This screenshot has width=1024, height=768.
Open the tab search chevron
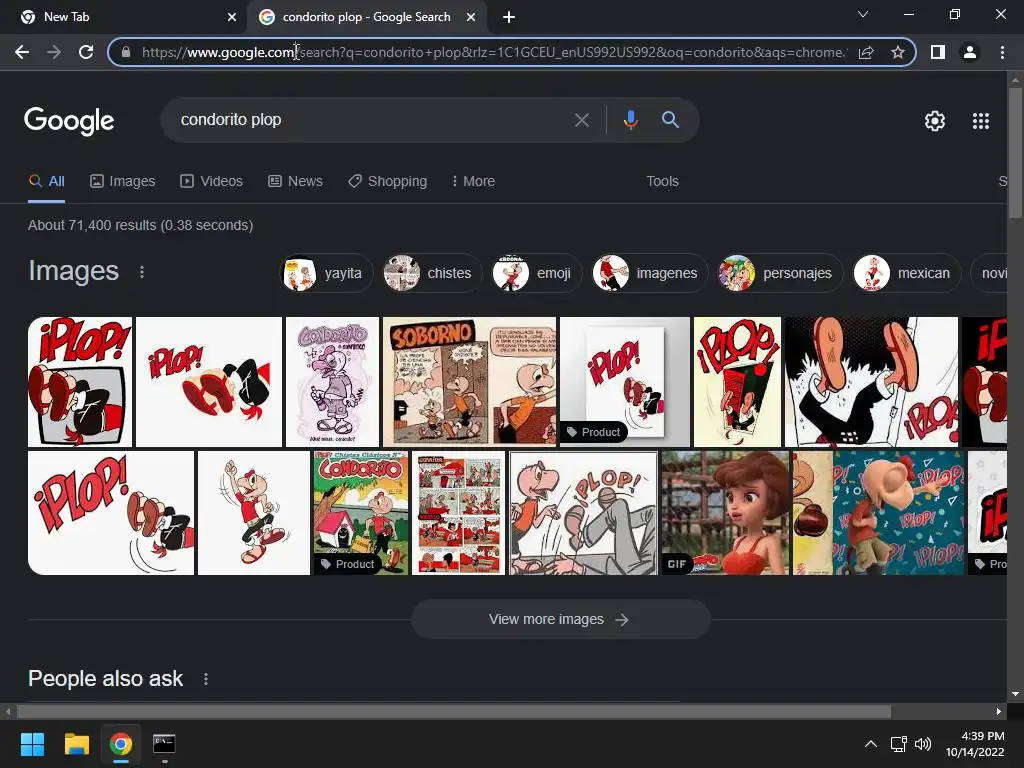coord(863,14)
